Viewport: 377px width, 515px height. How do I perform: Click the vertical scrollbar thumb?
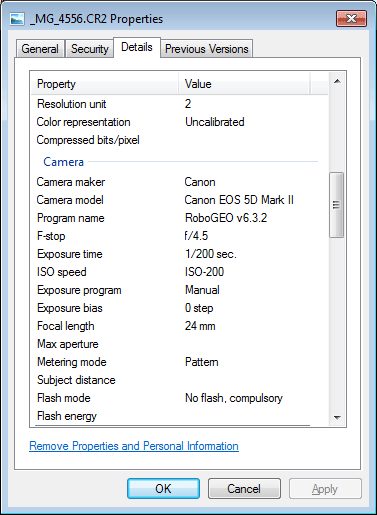tap(337, 205)
